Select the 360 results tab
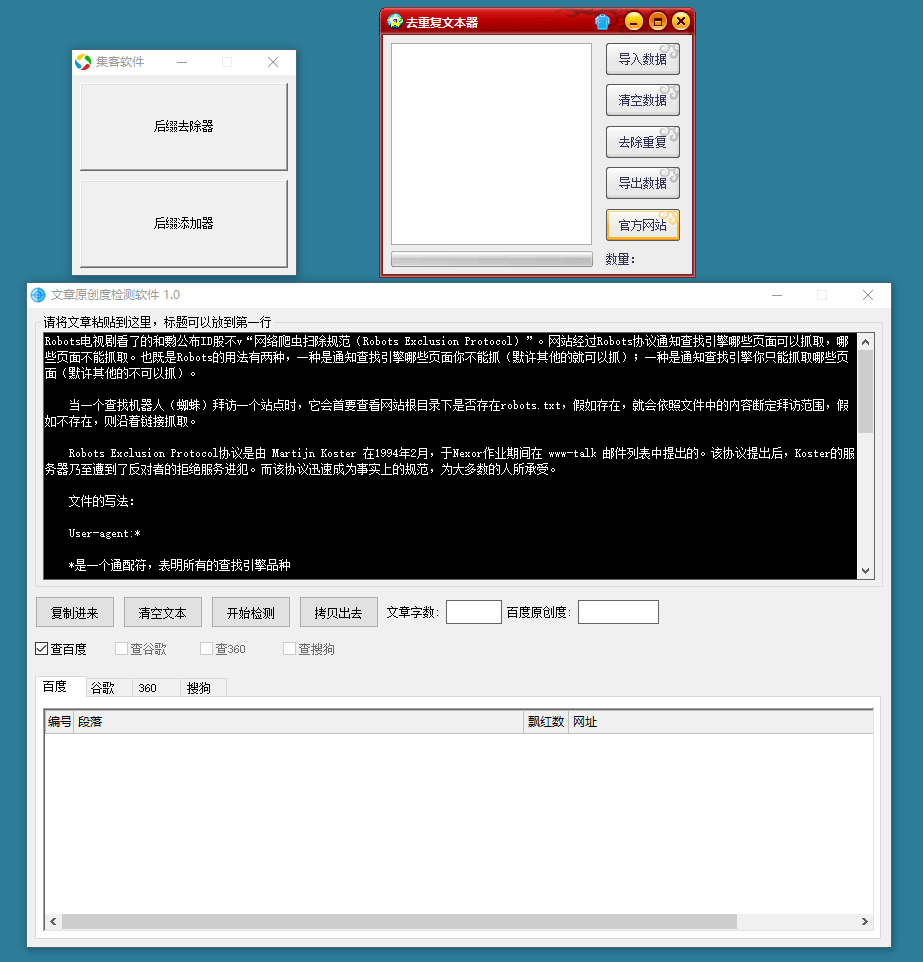This screenshot has height=962, width=923. pos(148,688)
